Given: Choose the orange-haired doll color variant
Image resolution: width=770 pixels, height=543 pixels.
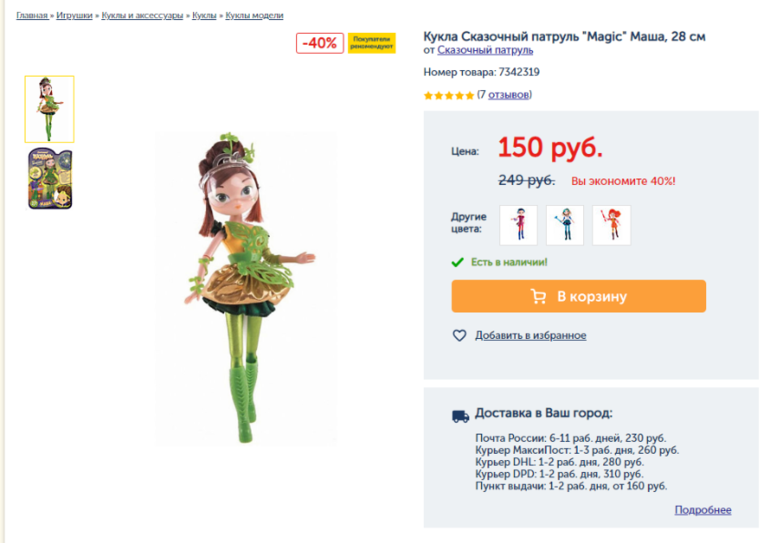Looking at the screenshot, I should [611, 225].
